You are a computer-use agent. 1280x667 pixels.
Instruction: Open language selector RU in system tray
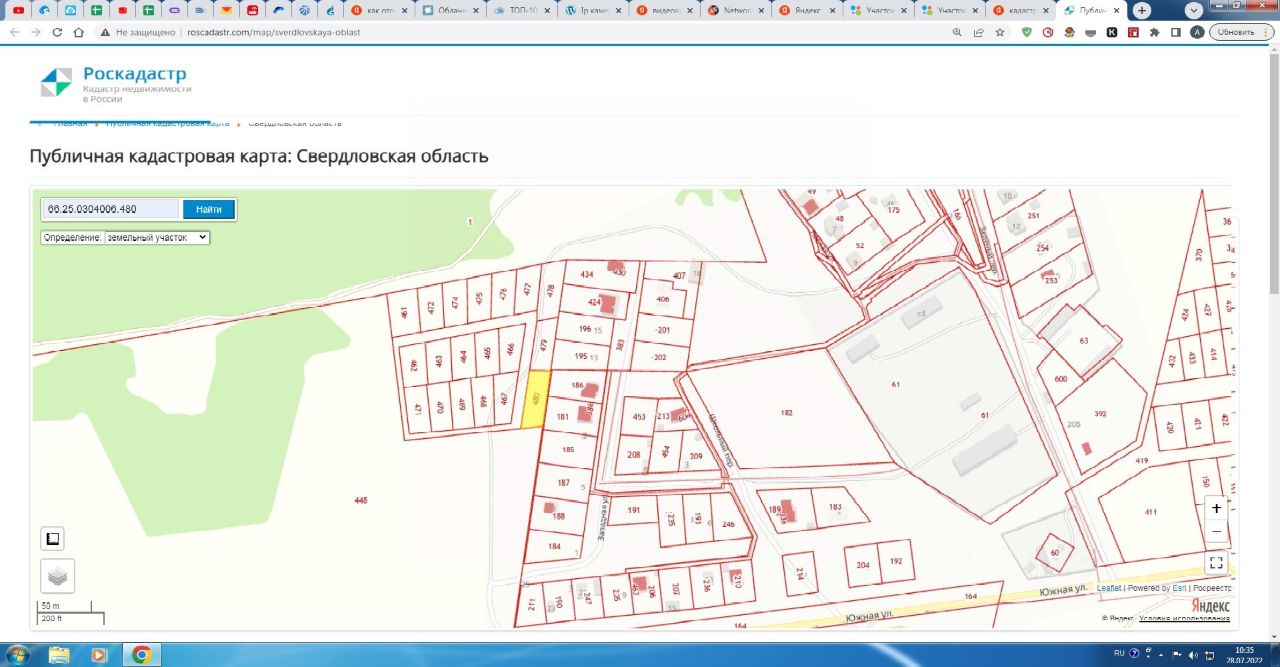[x=1119, y=653]
